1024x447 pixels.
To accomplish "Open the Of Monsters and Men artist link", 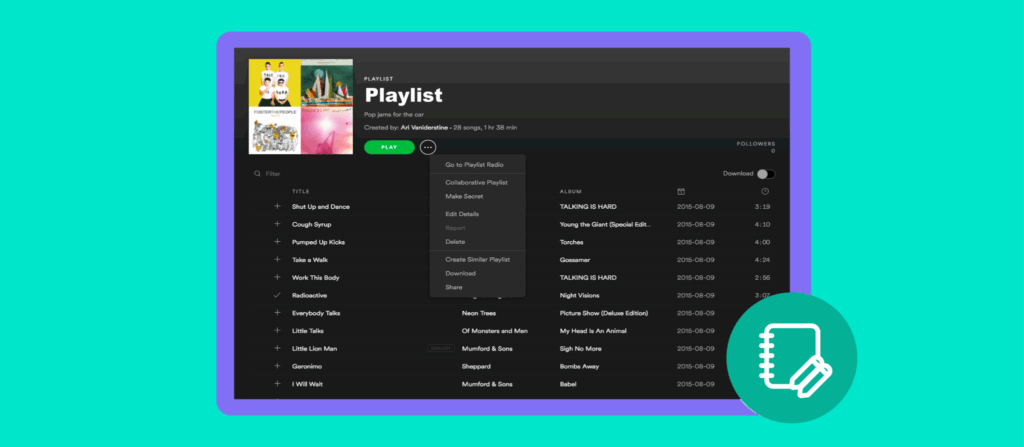I will coord(494,331).
